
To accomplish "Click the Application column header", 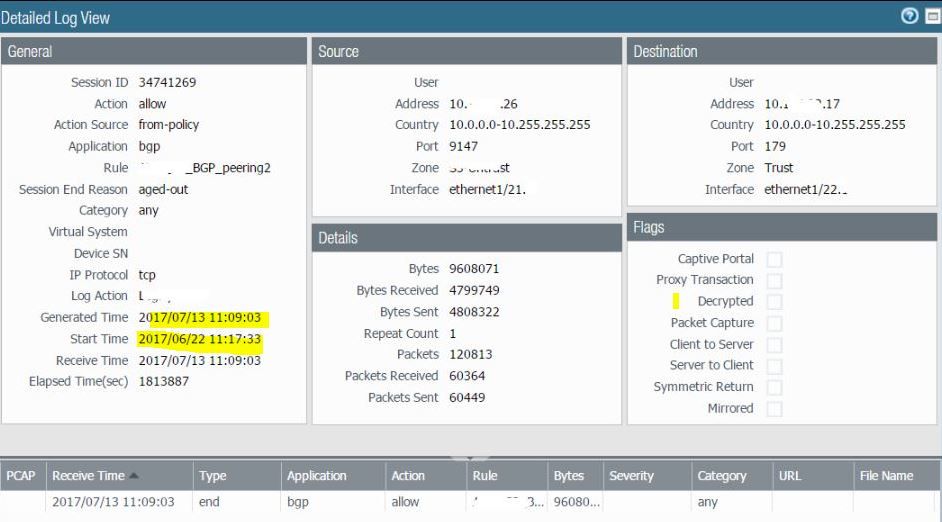I will (x=316, y=476).
